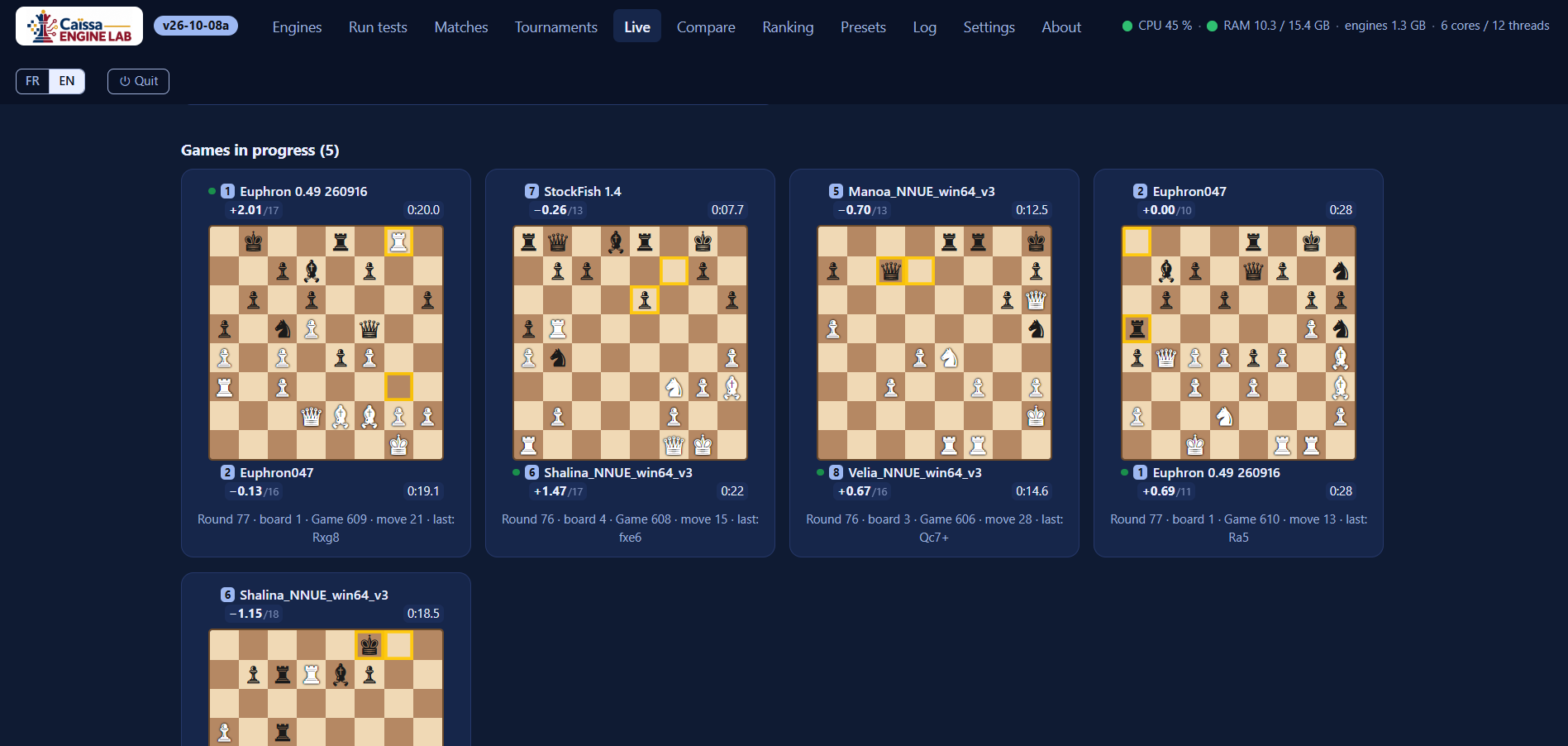Click the −0.70 evaluation score
This screenshot has height=746, width=1568.
855,210
